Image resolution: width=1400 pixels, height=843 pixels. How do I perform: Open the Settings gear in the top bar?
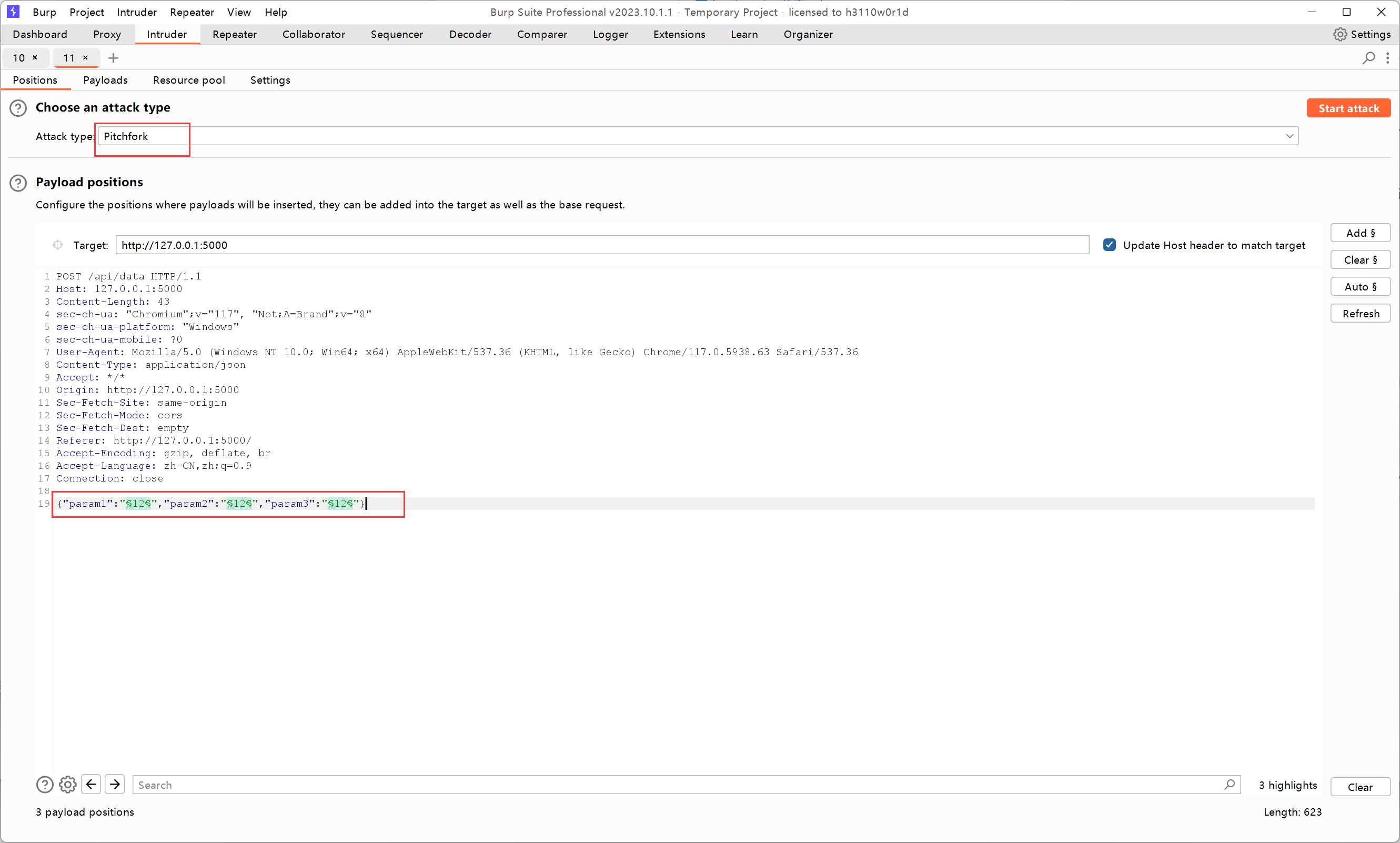coord(1362,34)
